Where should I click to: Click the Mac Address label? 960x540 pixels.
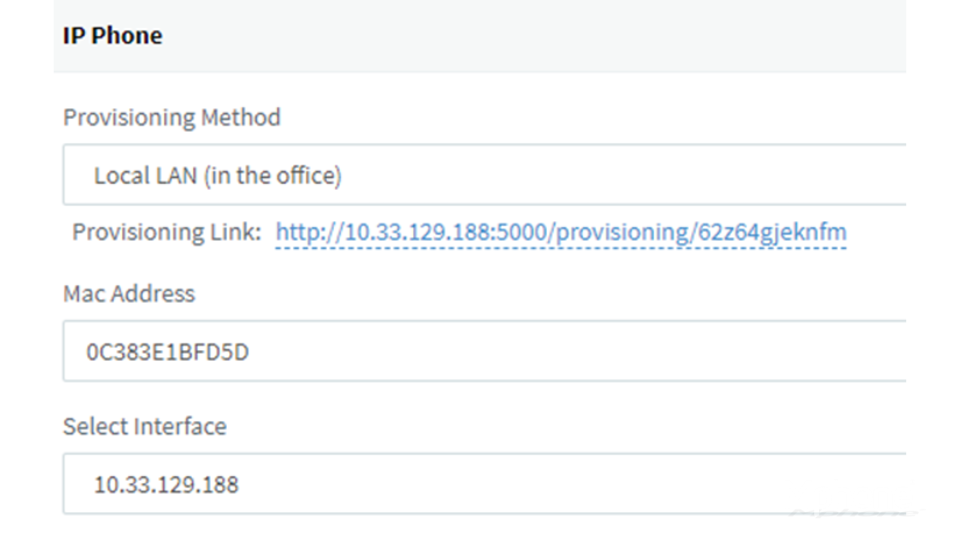(129, 294)
